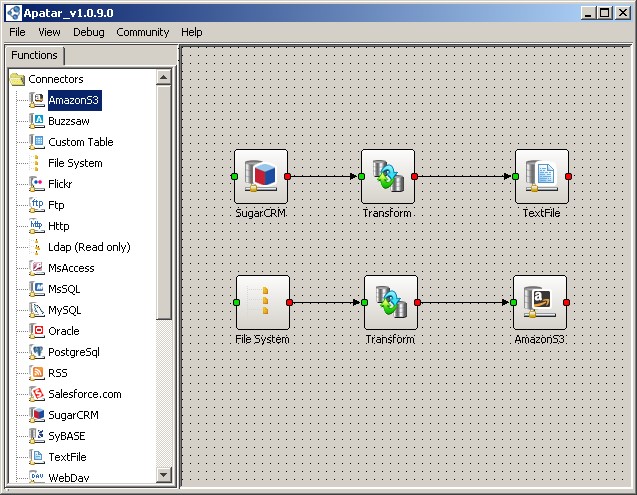The height and width of the screenshot is (495, 637).
Task: Click the red output port of AmazonS3 node
Action: click(566, 302)
